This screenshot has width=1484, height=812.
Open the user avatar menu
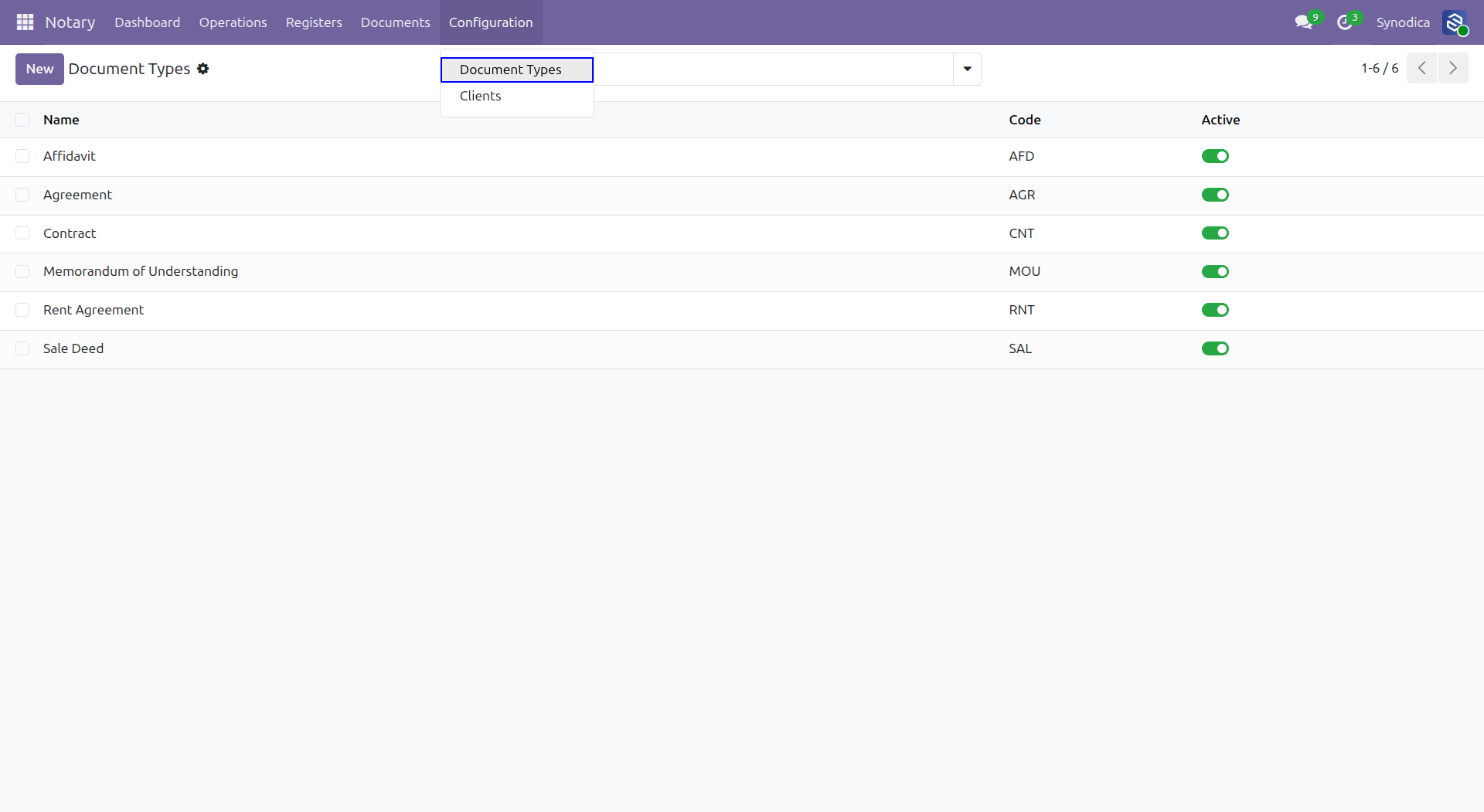tap(1455, 22)
